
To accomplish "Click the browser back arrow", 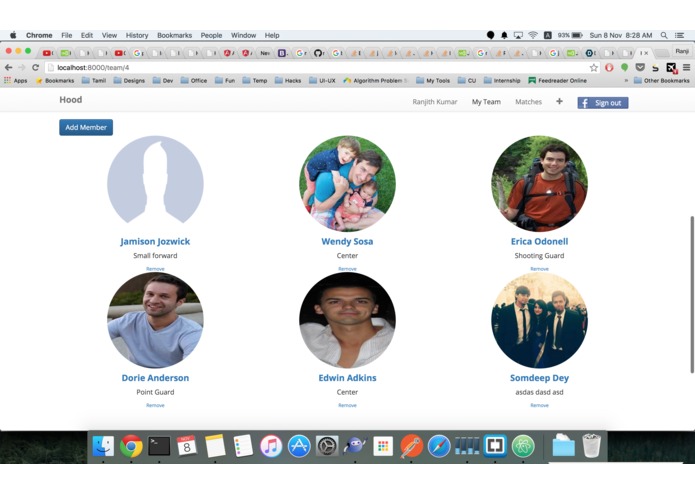I will pos(8,67).
